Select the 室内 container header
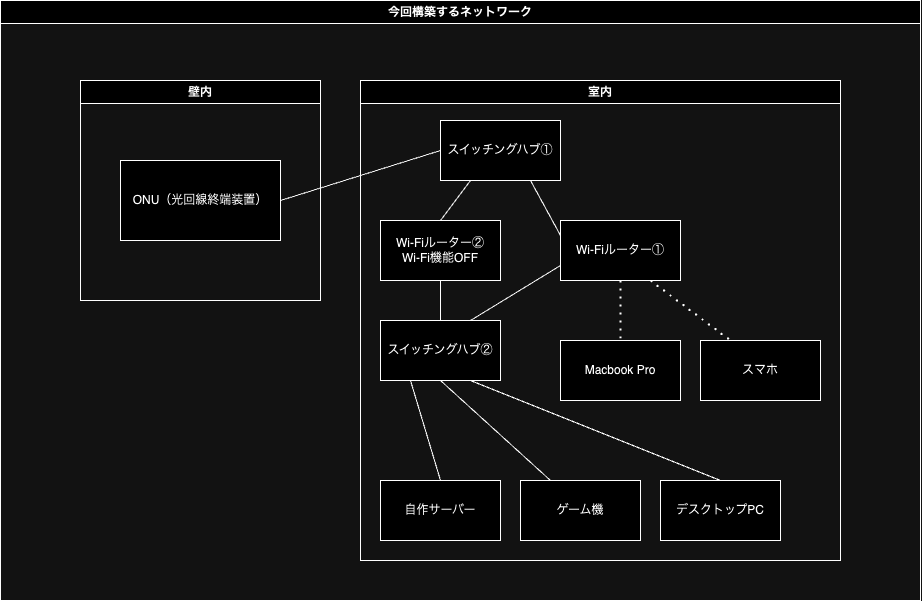 click(600, 92)
